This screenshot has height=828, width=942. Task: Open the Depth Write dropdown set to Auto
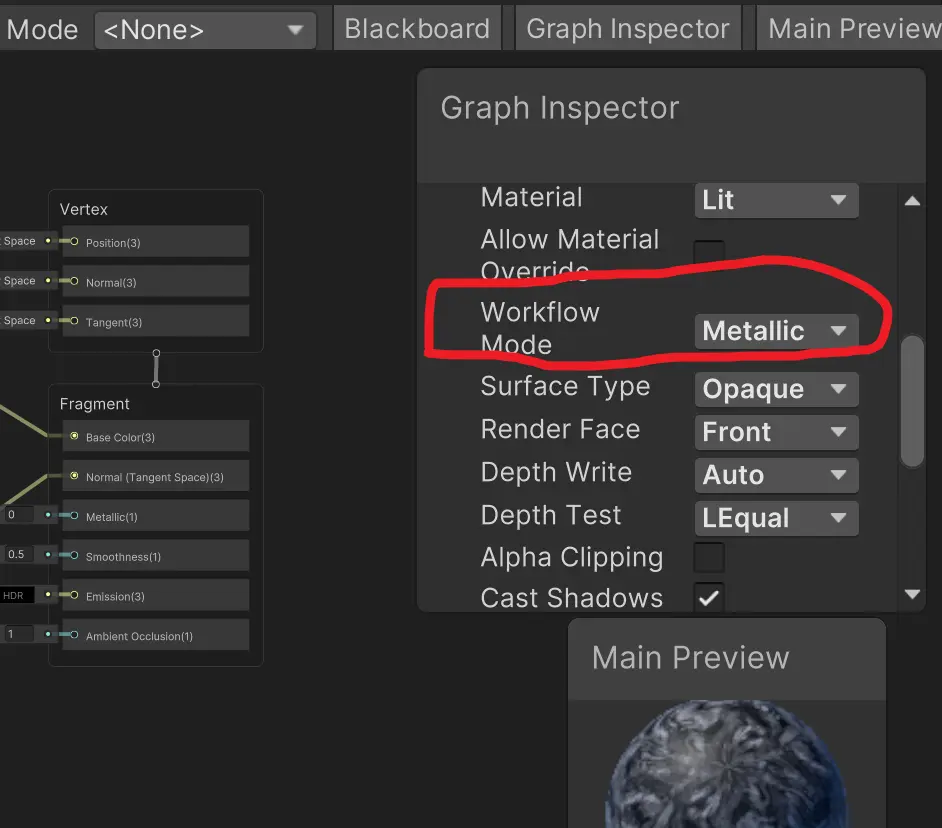click(x=776, y=475)
